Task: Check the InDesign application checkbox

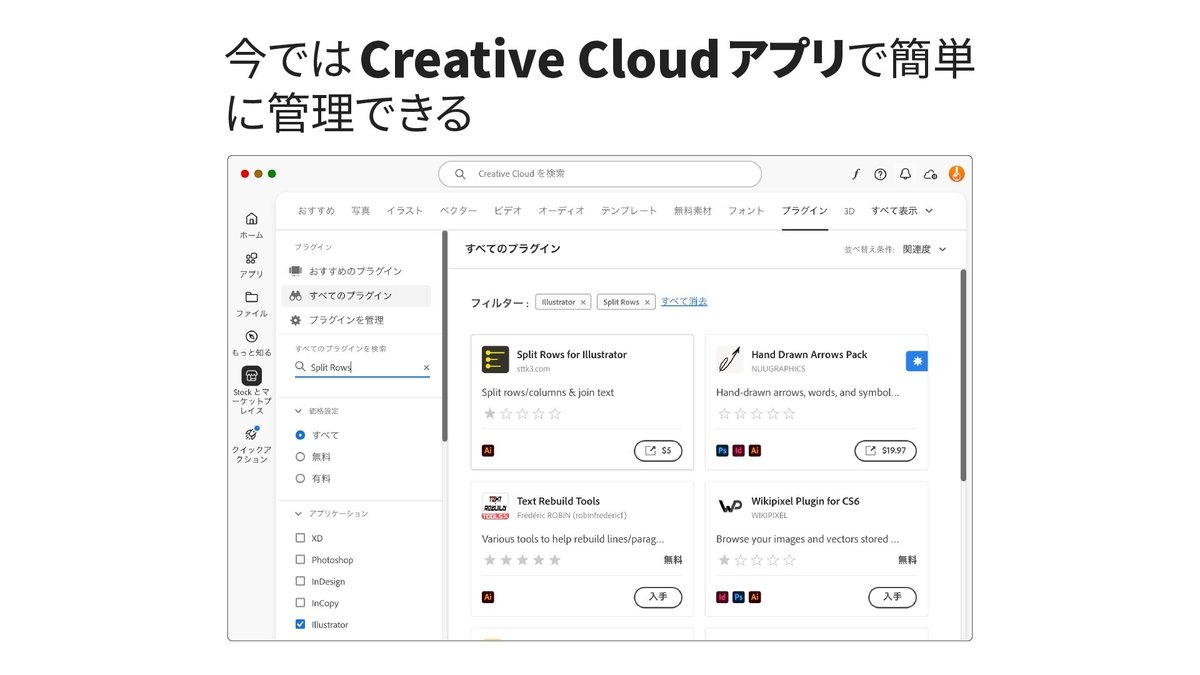Action: (300, 581)
